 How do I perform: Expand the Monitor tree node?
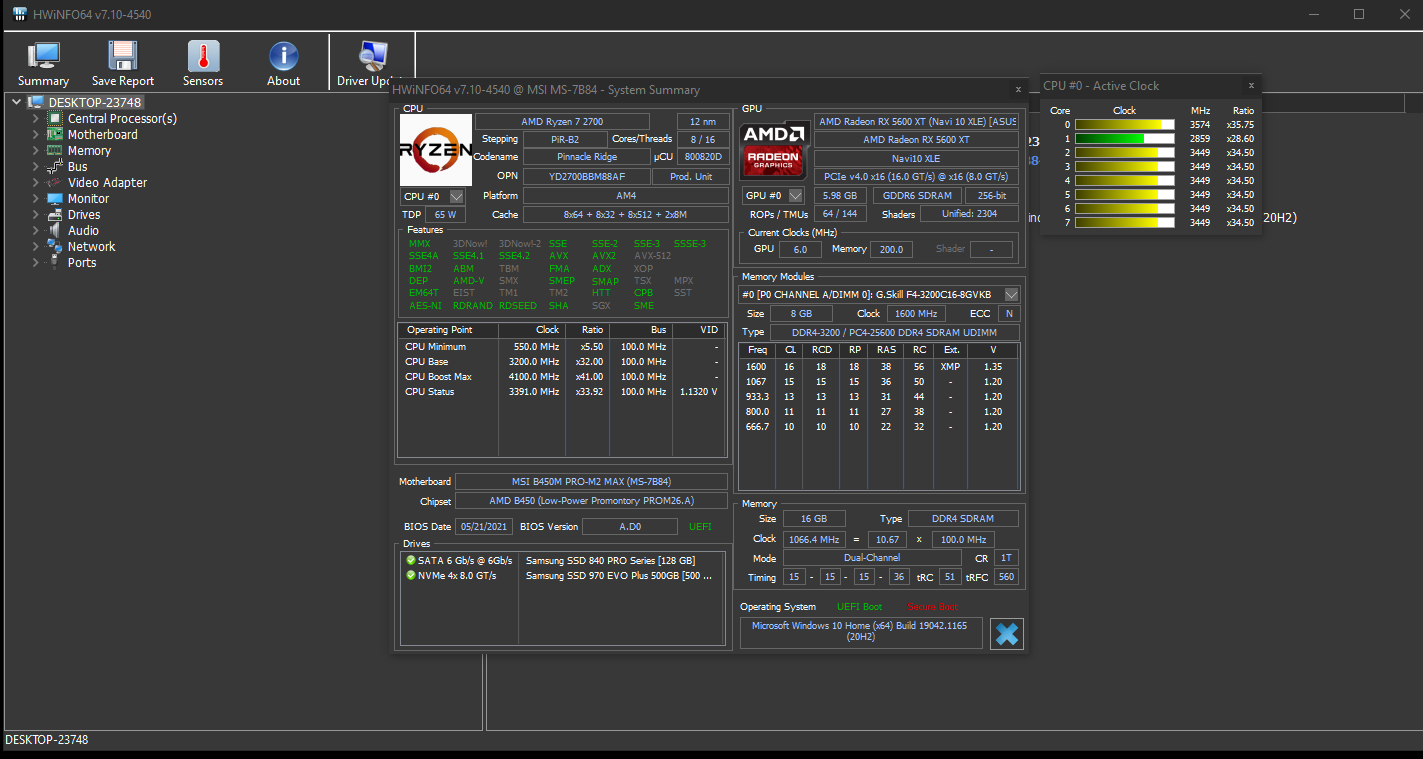(x=36, y=198)
